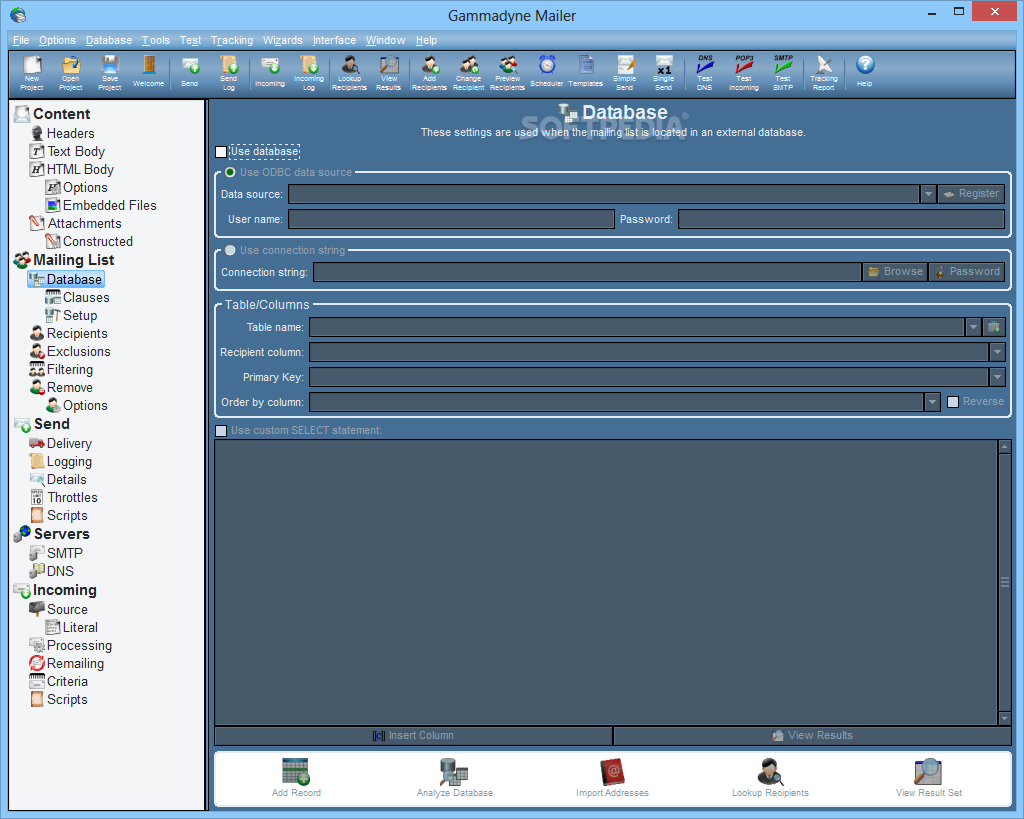Image resolution: width=1024 pixels, height=819 pixels.
Task: Select the Use connection string radio
Action: [230, 250]
